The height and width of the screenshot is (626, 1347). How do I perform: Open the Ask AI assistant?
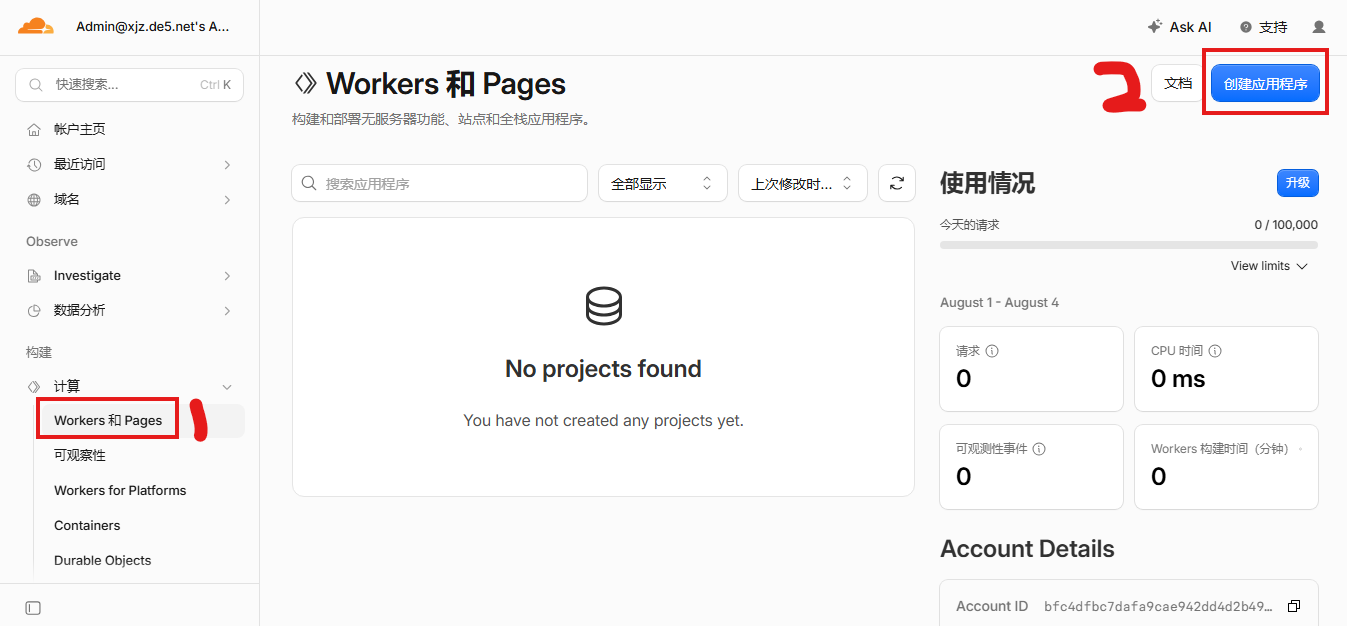[x=1179, y=27]
